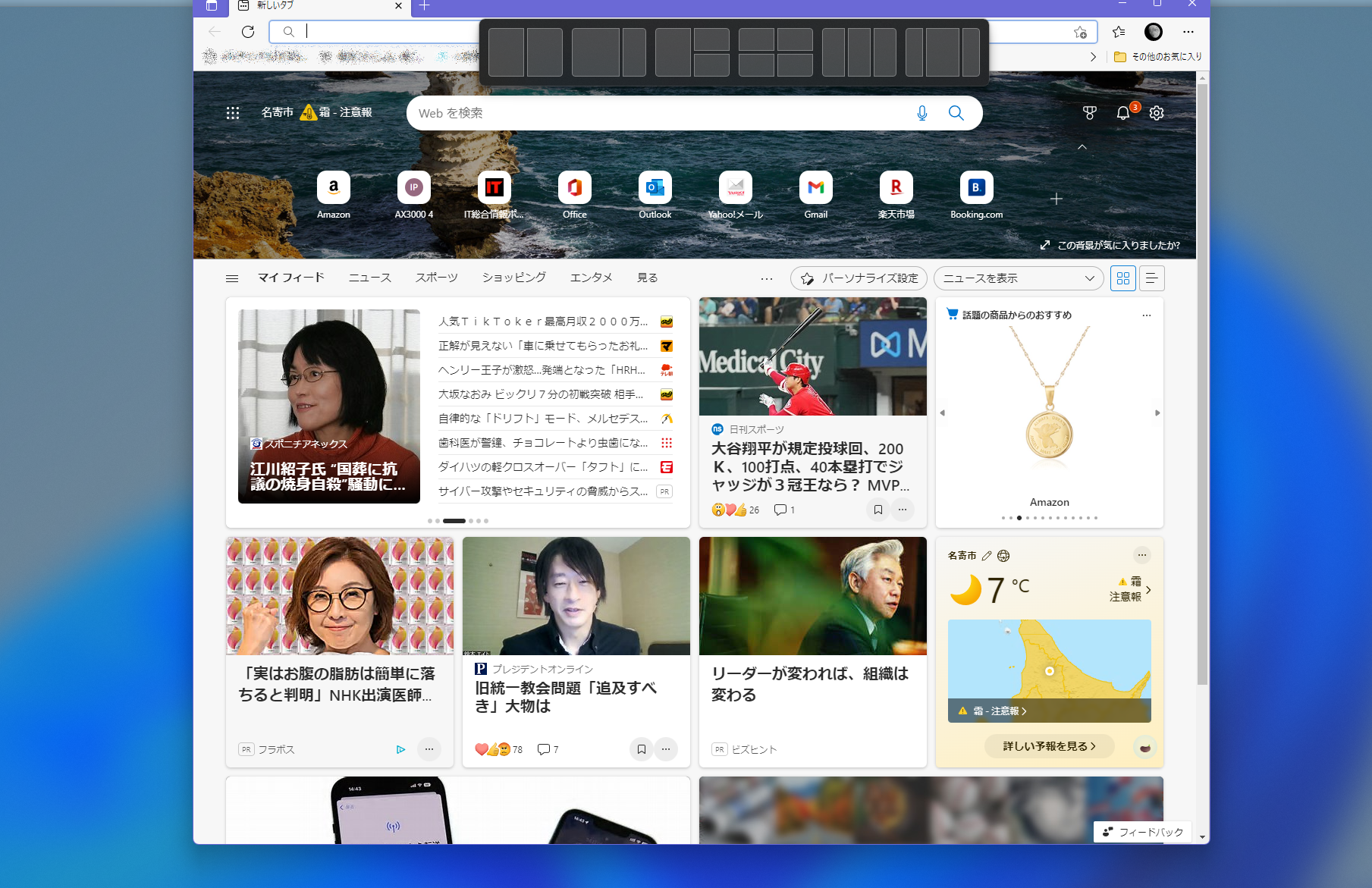Screen dimensions: 1372x888
Task: Open comments on the 大谷翔平 article
Action: point(784,510)
